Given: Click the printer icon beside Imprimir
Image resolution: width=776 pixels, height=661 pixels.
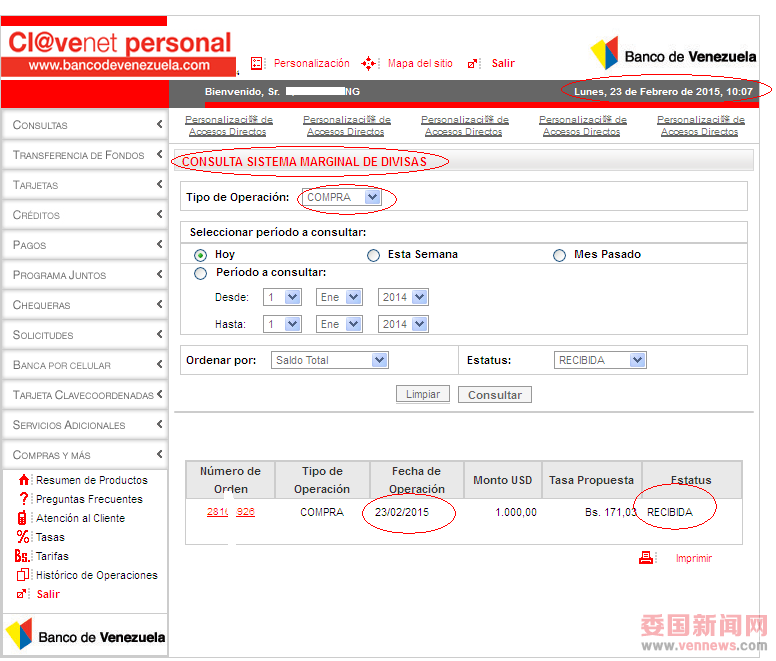Looking at the screenshot, I should (x=645, y=558).
